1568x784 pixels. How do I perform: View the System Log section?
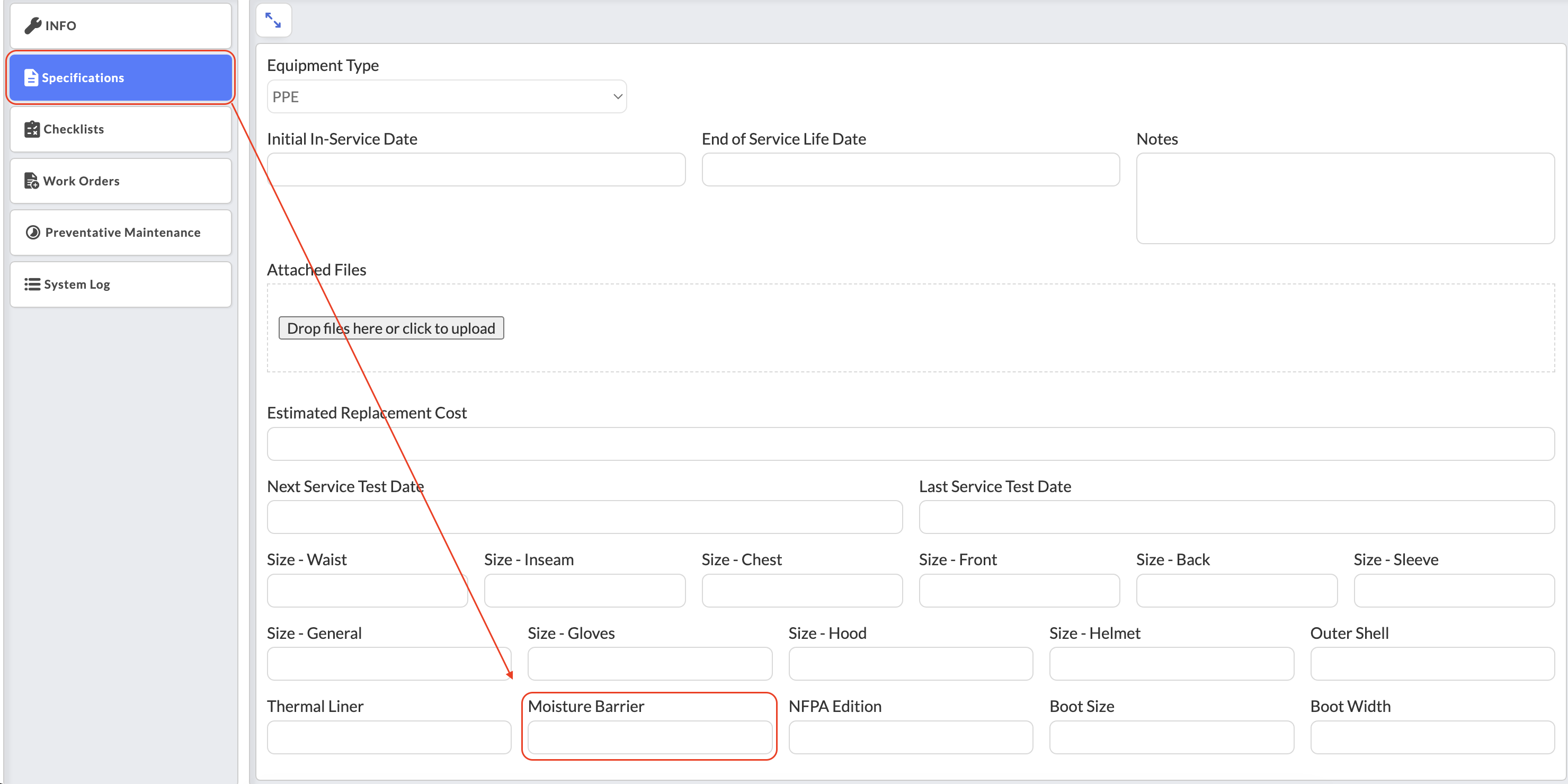pos(121,284)
